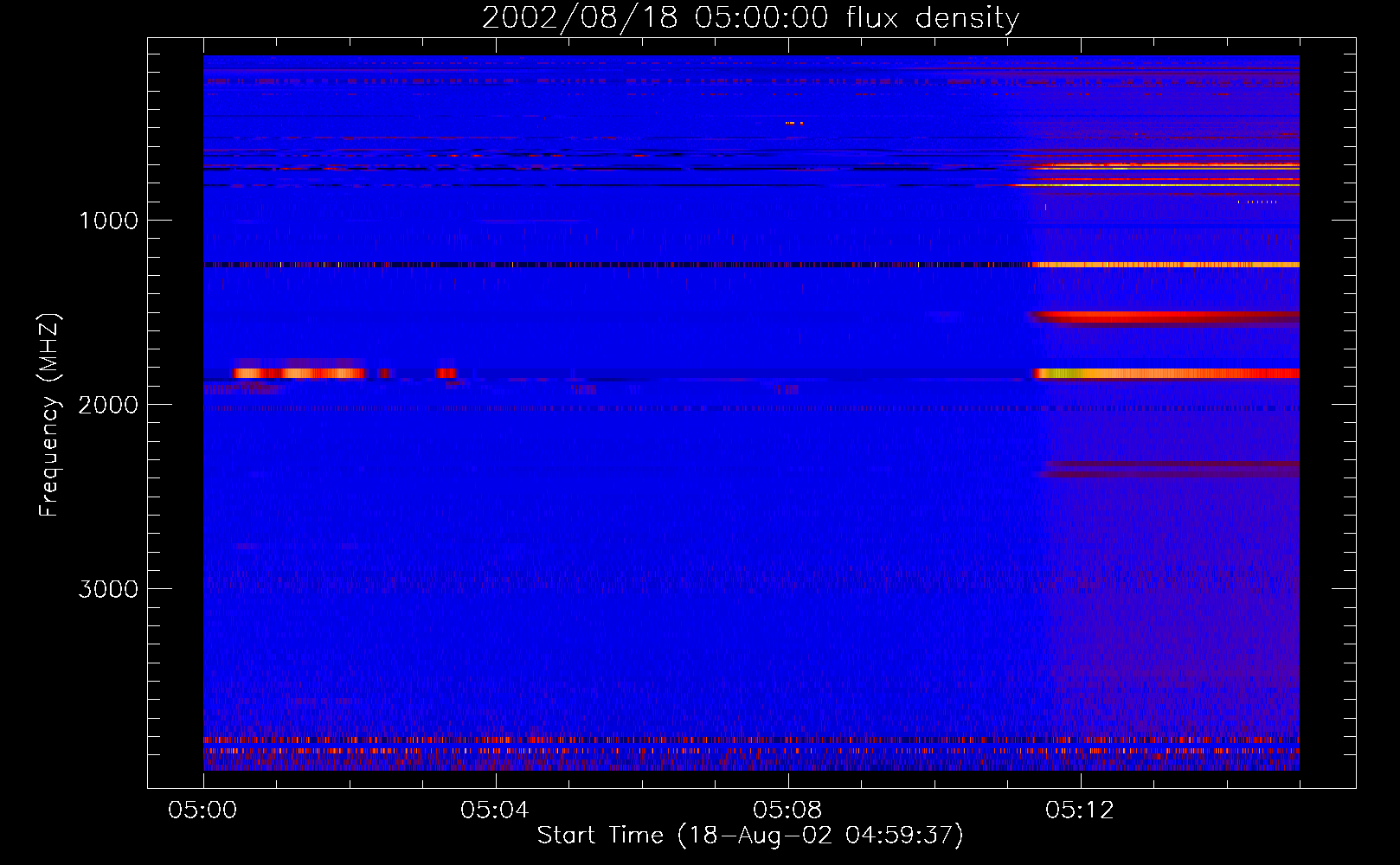Image resolution: width=1400 pixels, height=865 pixels.
Task: Click the 'Start Time (18-Aug-02 04:59:37)' axis title
Action: (x=750, y=836)
